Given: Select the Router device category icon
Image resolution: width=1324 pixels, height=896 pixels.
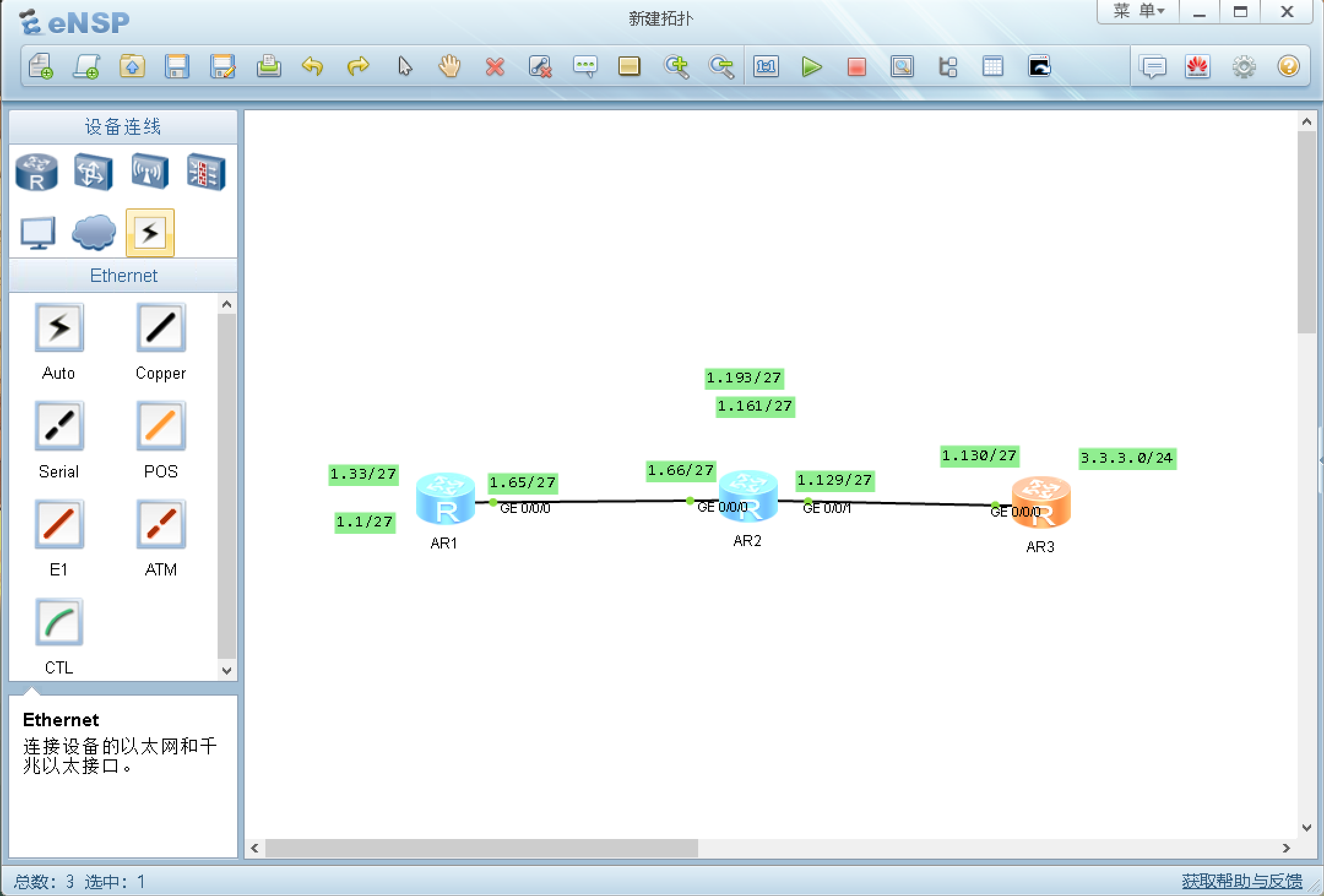Looking at the screenshot, I should pyautogui.click(x=37, y=172).
